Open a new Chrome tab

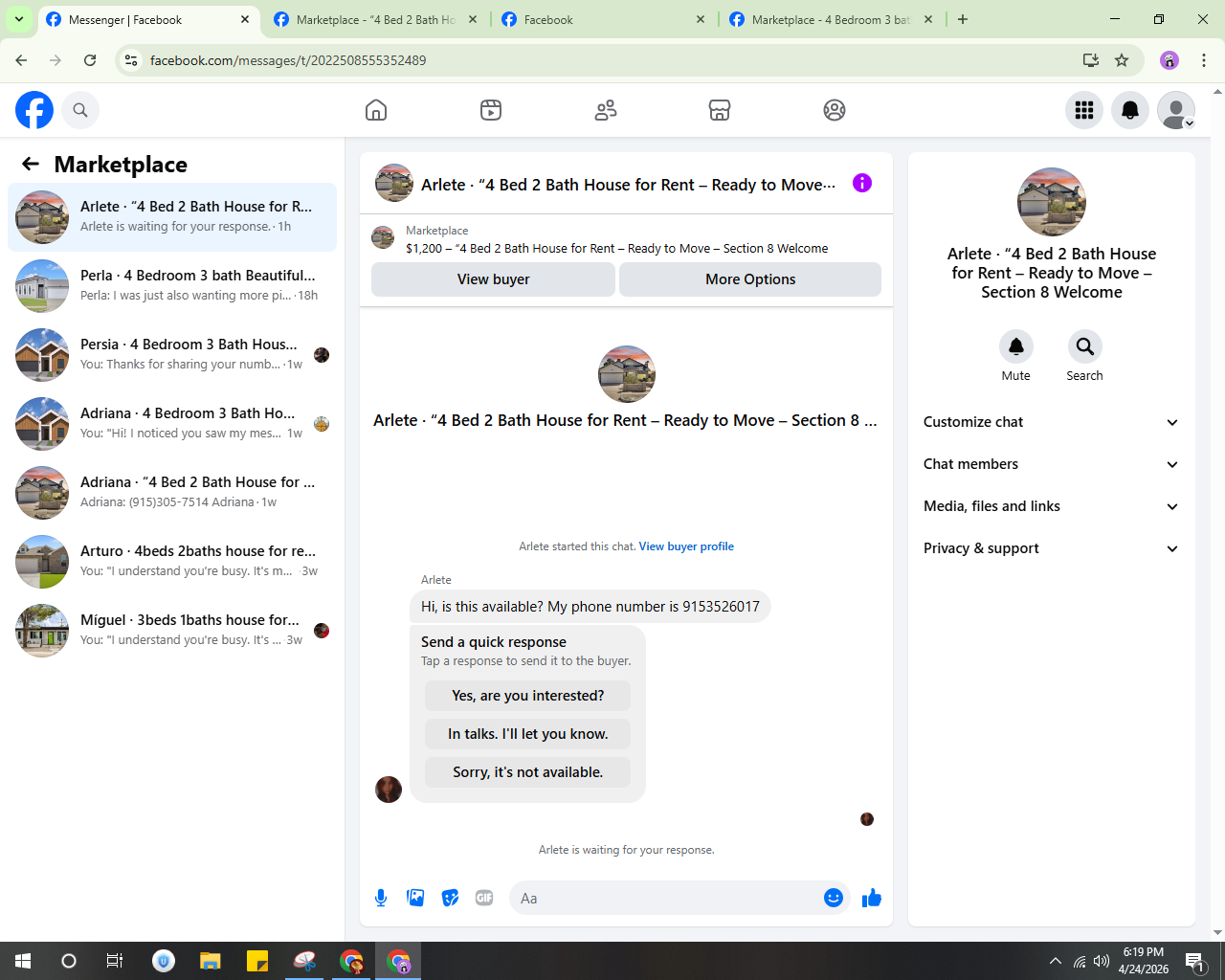[963, 19]
